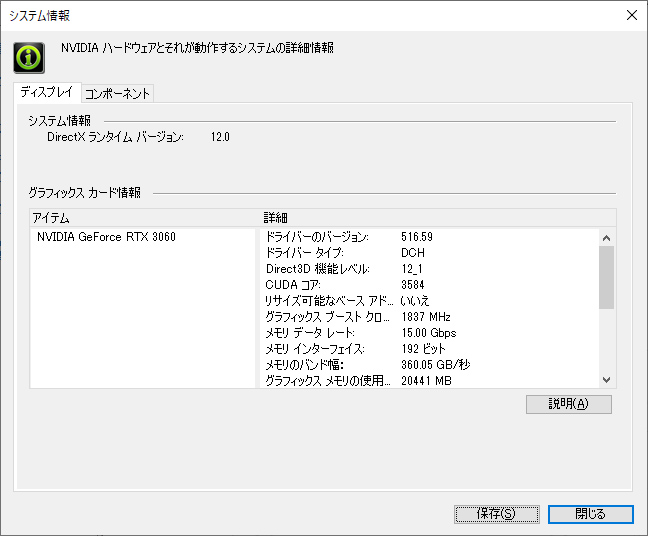Select the メモリ インターフェイス row label
This screenshot has width=648, height=536.
(314, 349)
